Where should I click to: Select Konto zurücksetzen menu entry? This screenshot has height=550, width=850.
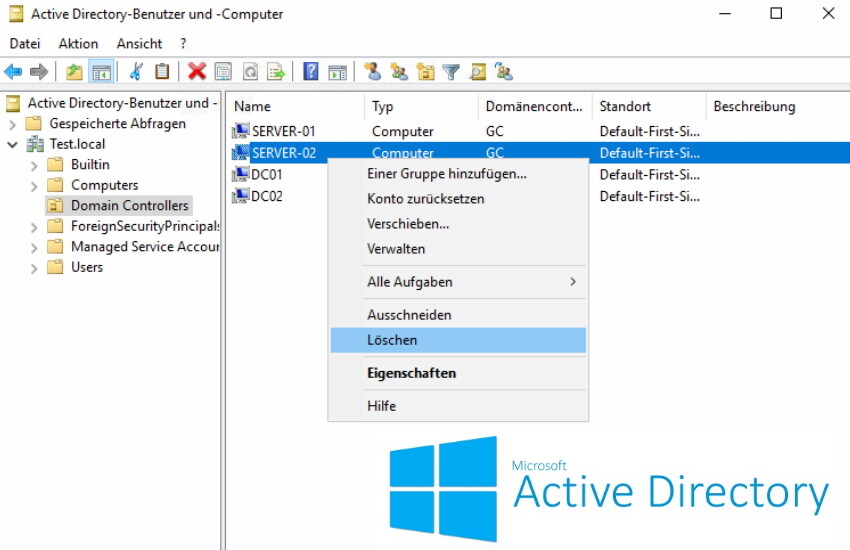tap(458, 199)
